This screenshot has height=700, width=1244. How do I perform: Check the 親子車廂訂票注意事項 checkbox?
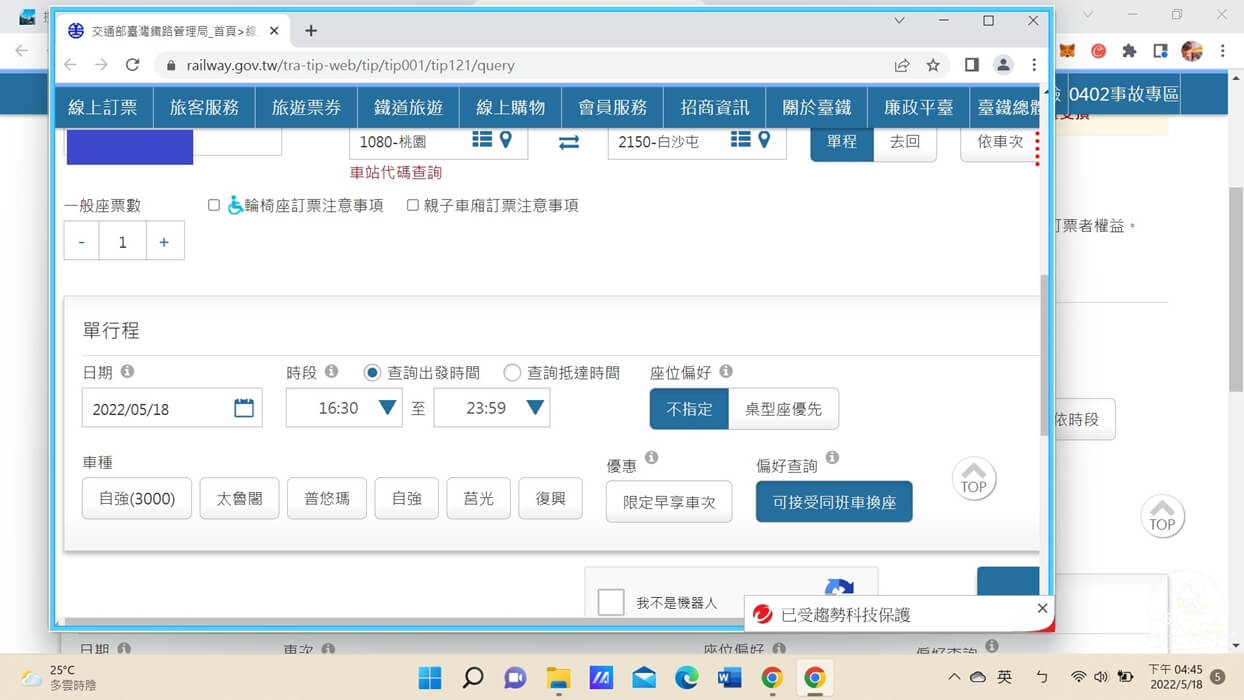coord(412,205)
